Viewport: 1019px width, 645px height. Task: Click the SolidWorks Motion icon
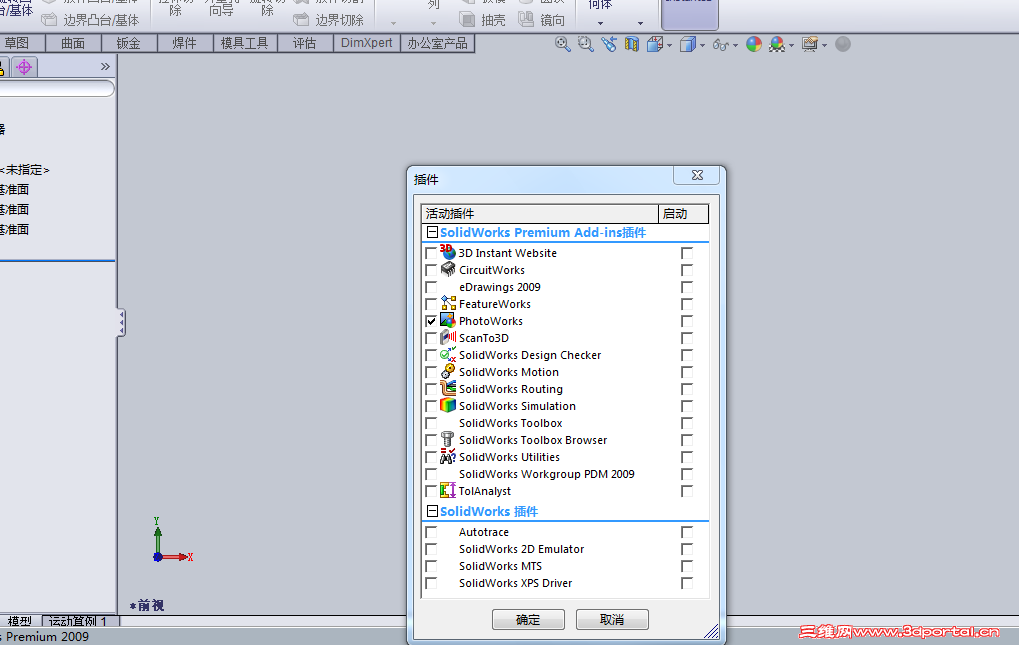pos(448,371)
